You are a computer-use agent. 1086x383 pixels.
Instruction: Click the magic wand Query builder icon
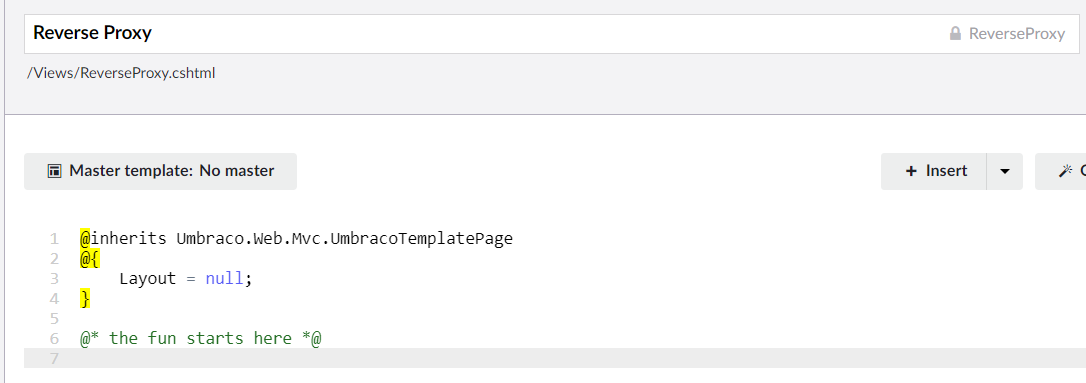(x=1065, y=171)
